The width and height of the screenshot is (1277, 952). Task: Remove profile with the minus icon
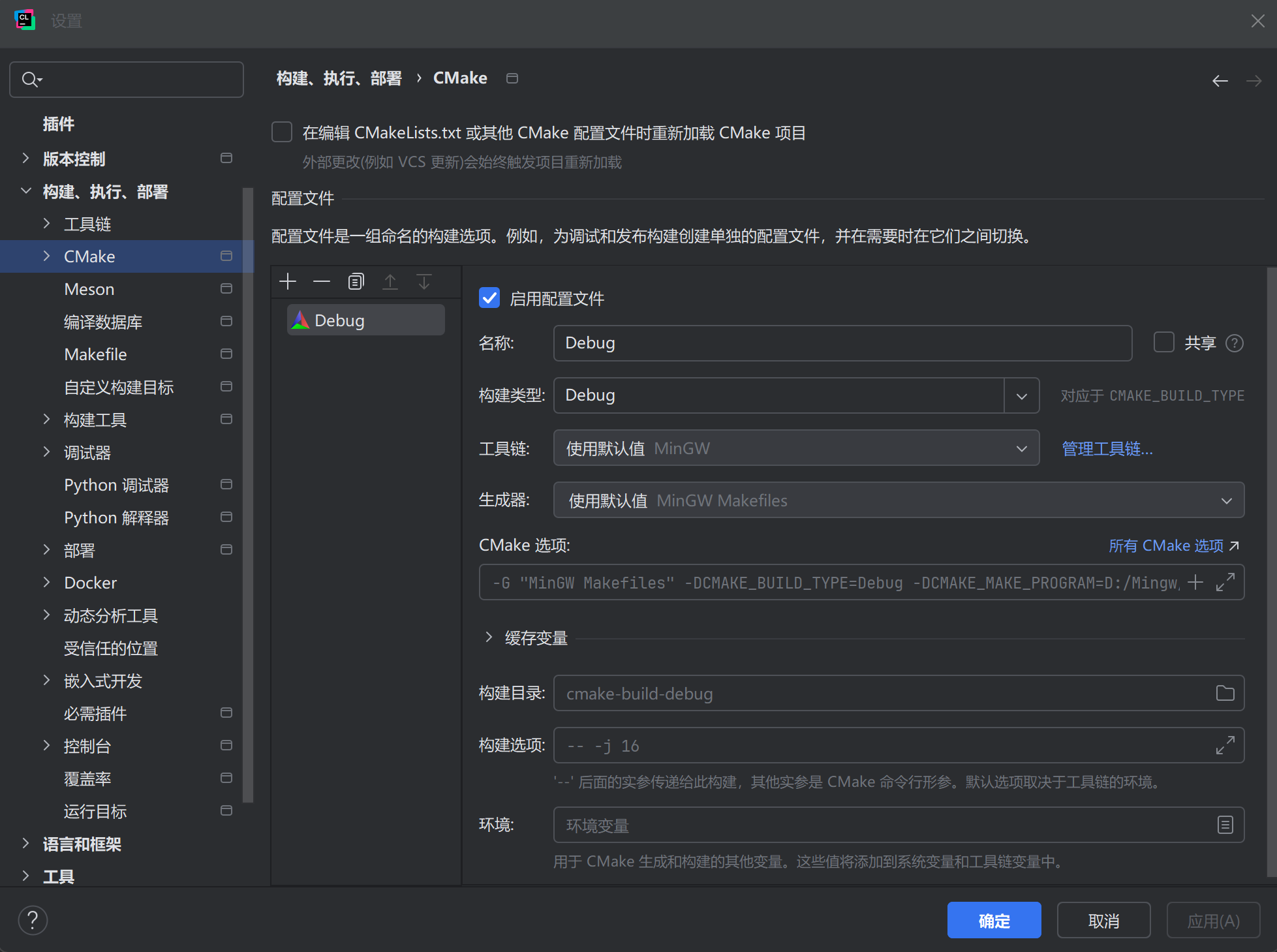[x=322, y=282]
